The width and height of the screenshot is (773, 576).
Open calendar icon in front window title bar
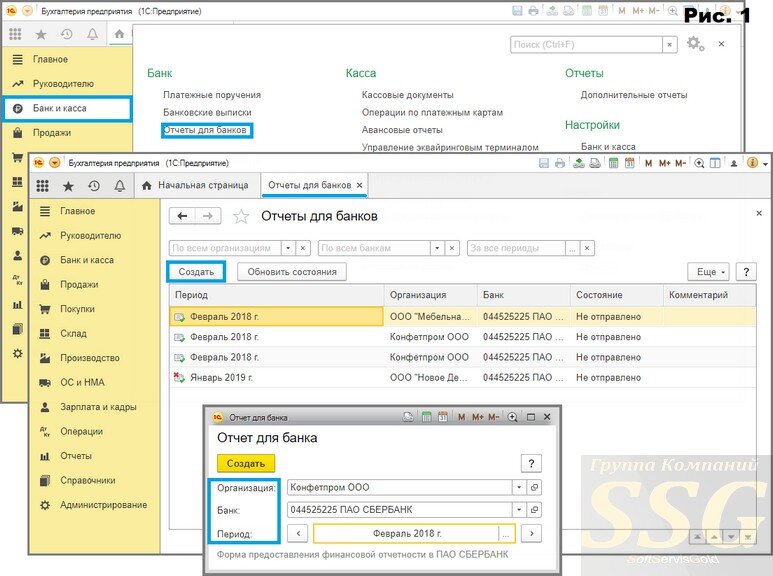point(630,163)
